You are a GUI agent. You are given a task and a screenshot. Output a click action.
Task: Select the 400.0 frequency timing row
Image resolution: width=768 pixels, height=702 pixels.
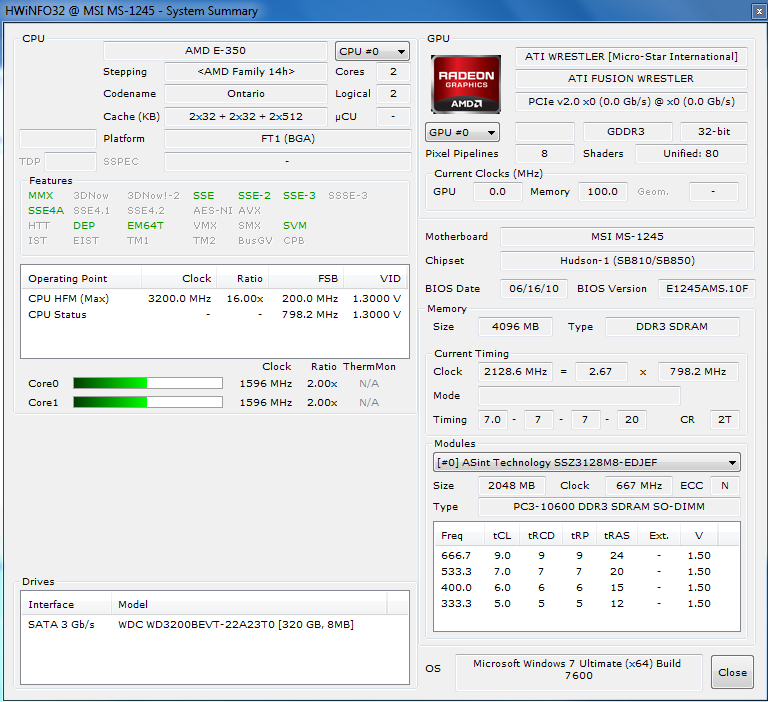pos(586,587)
